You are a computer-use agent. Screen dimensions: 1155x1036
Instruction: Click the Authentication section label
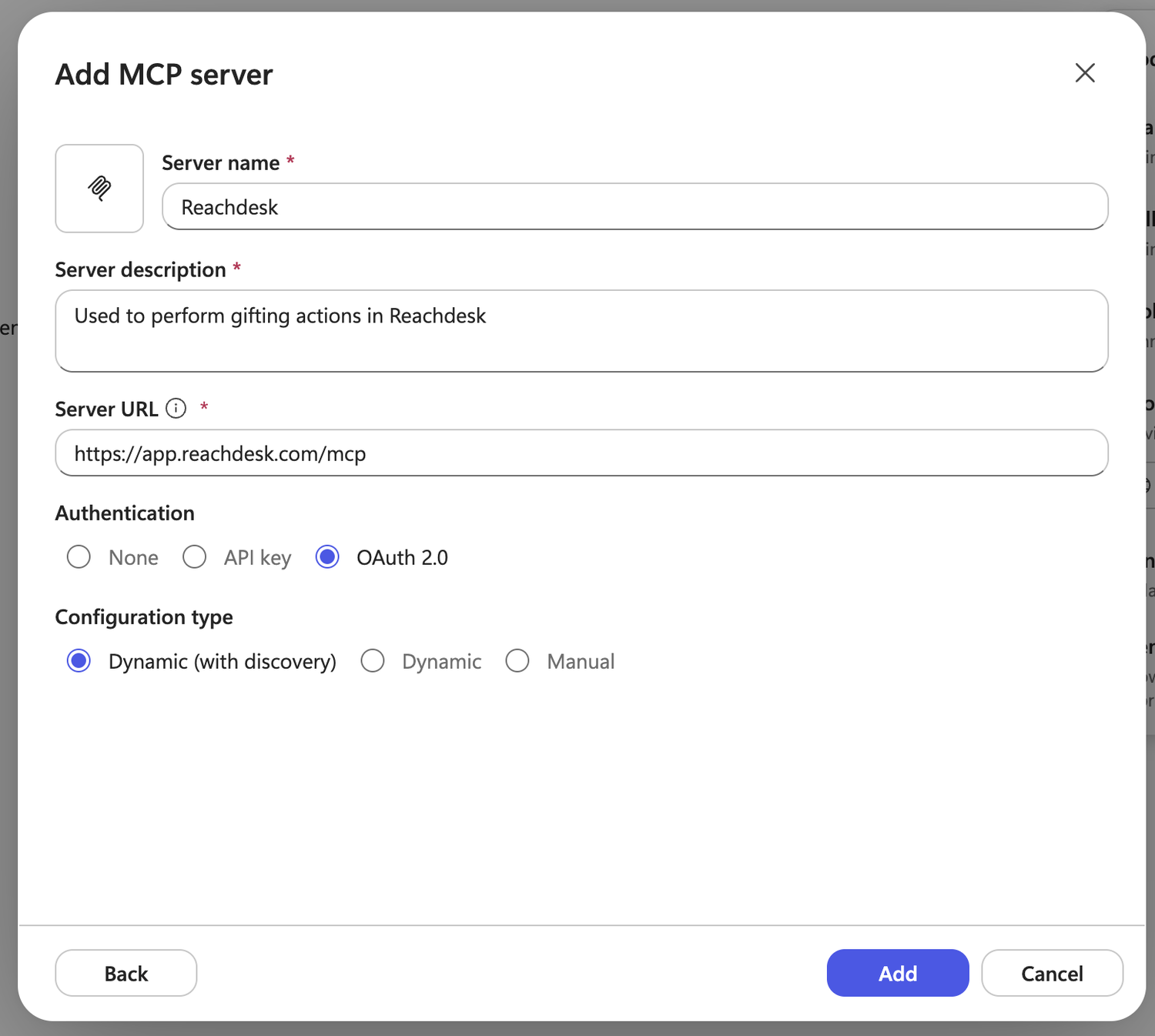[x=125, y=513]
